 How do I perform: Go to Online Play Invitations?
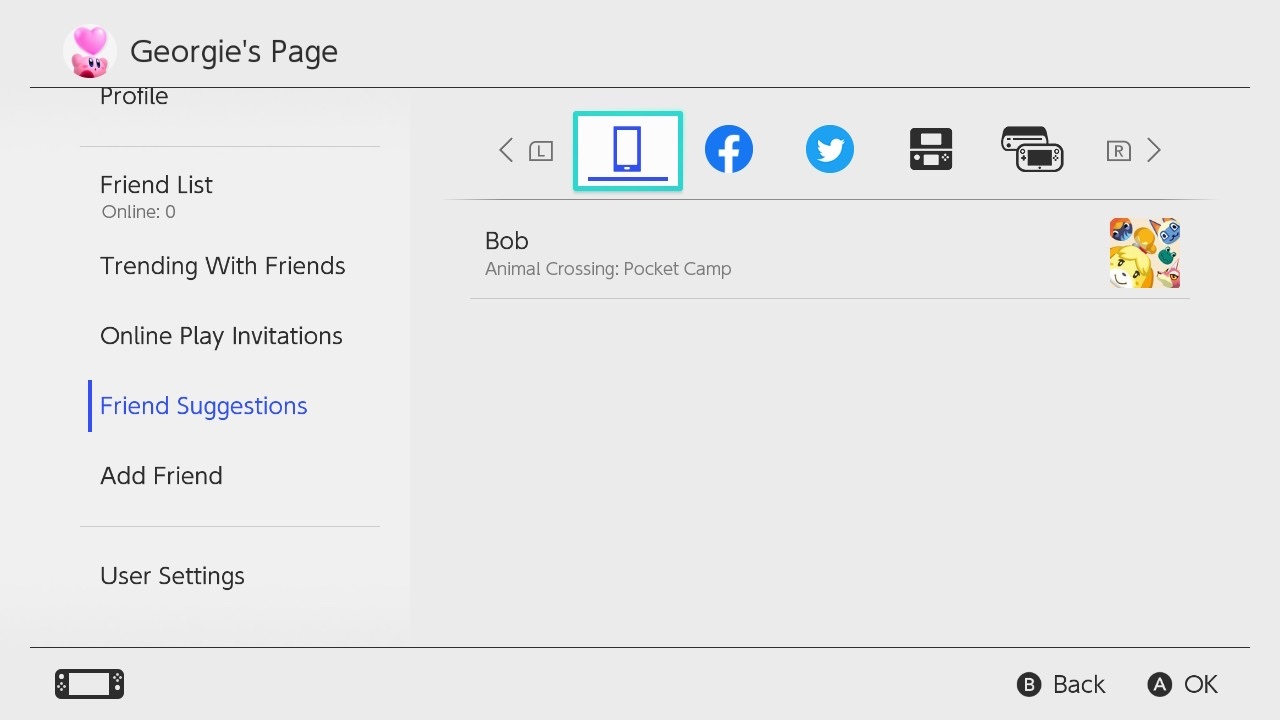[221, 336]
